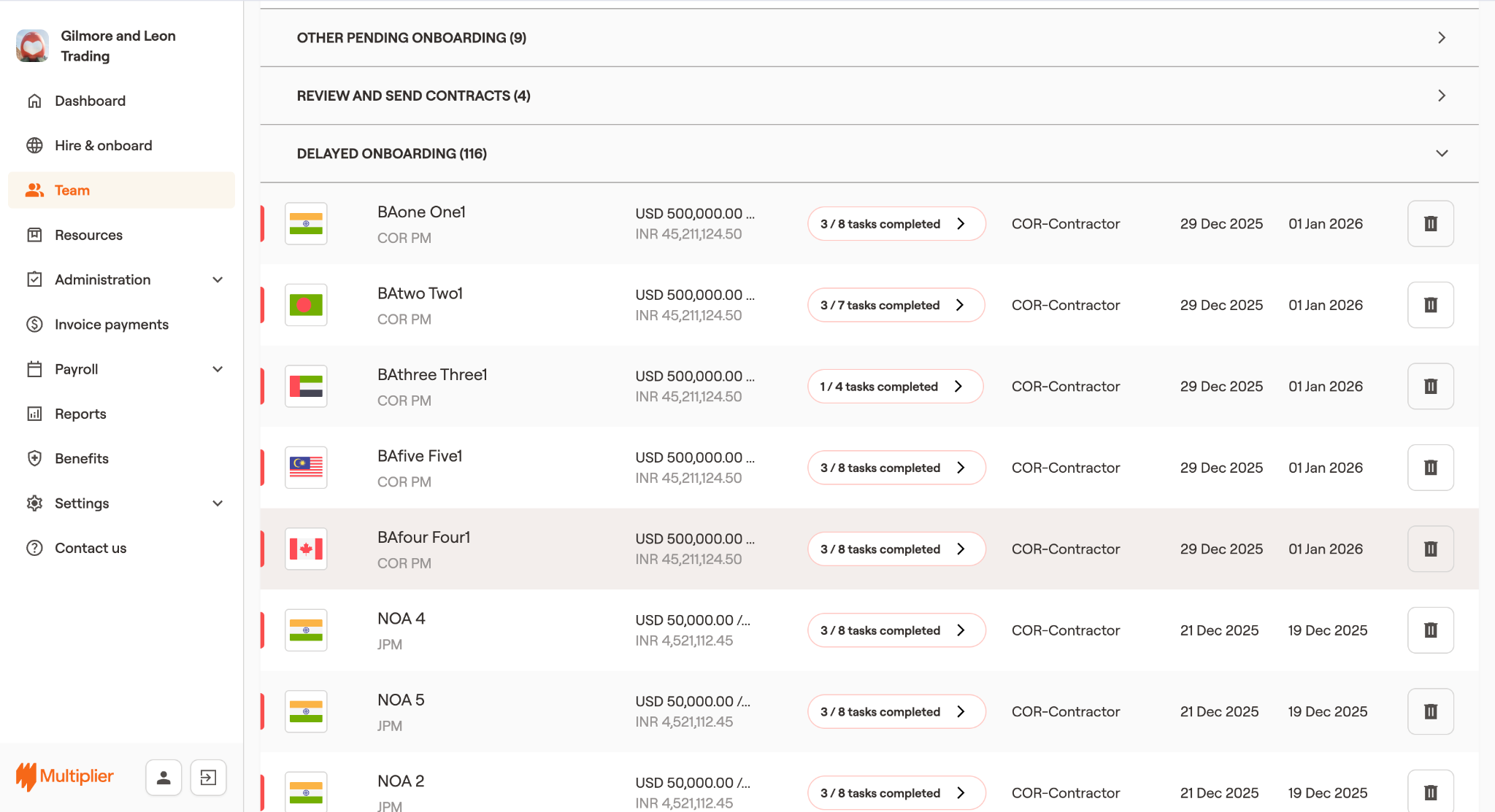Click the Canada flag thumbnail
Image resolution: width=1495 pixels, height=812 pixels.
(x=306, y=549)
